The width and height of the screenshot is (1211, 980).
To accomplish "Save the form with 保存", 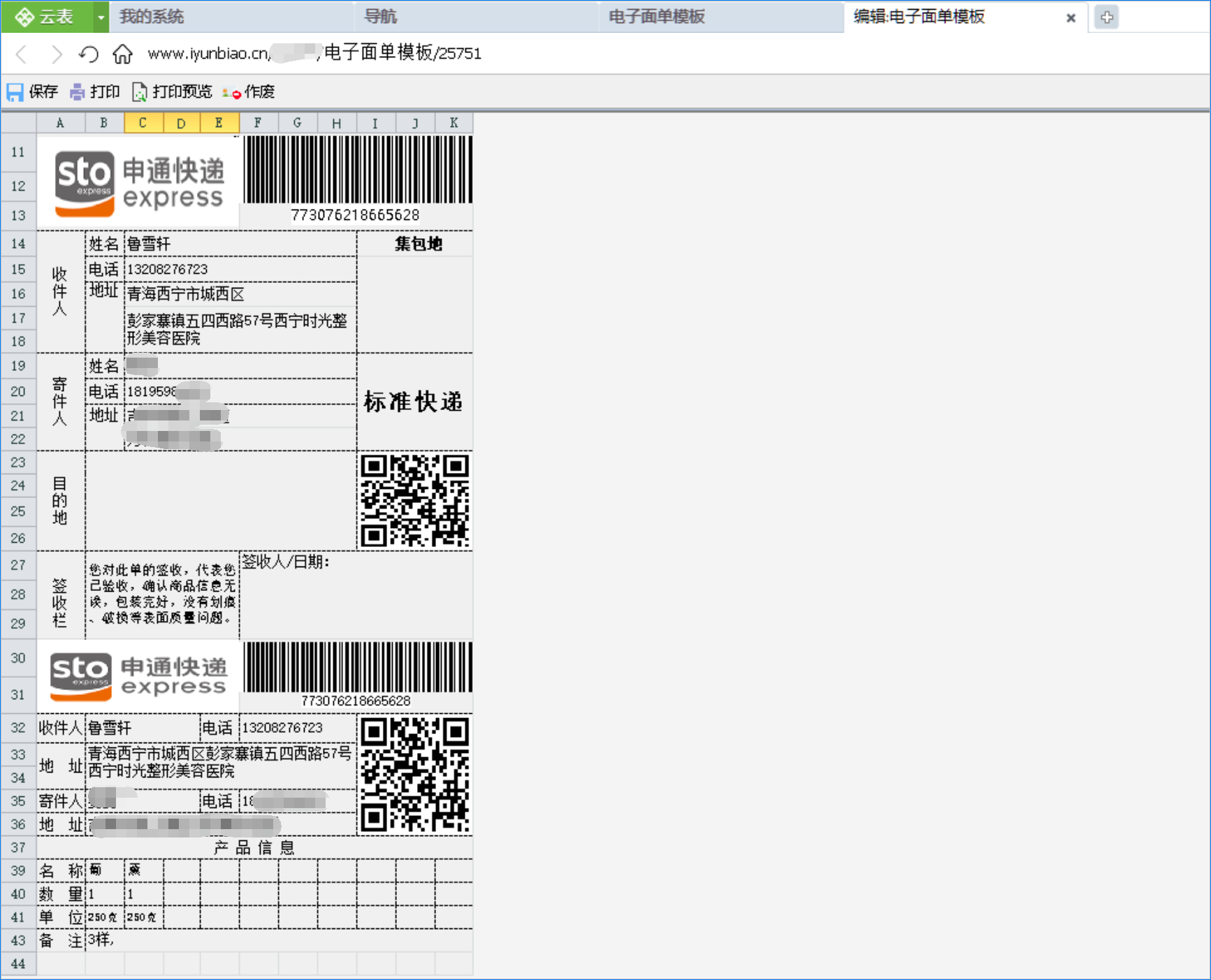I will click(32, 92).
